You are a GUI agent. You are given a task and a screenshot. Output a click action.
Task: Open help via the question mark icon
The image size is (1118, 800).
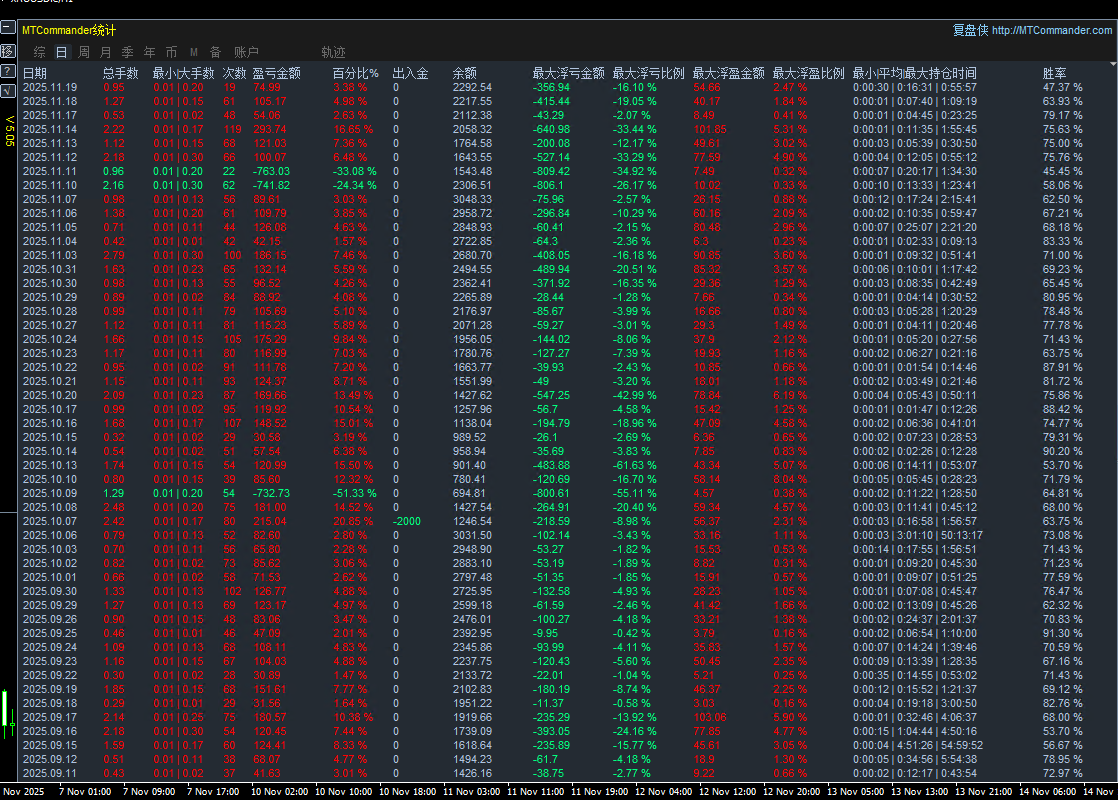[x=8, y=71]
